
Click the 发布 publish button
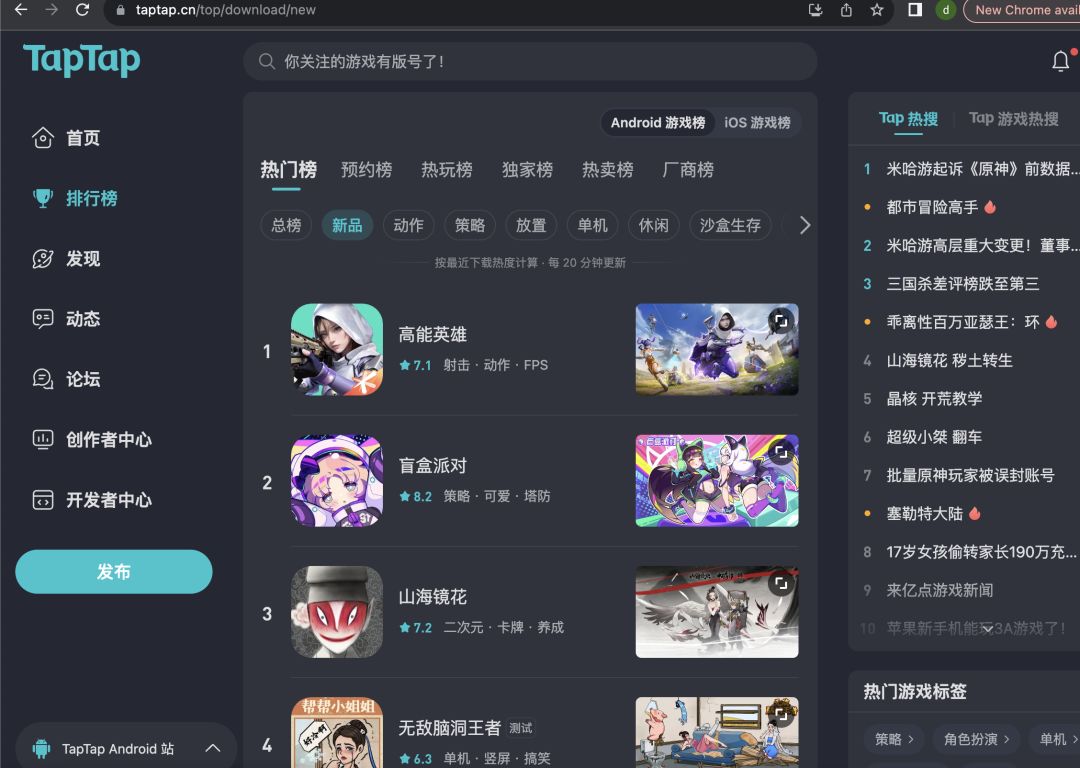[114, 572]
